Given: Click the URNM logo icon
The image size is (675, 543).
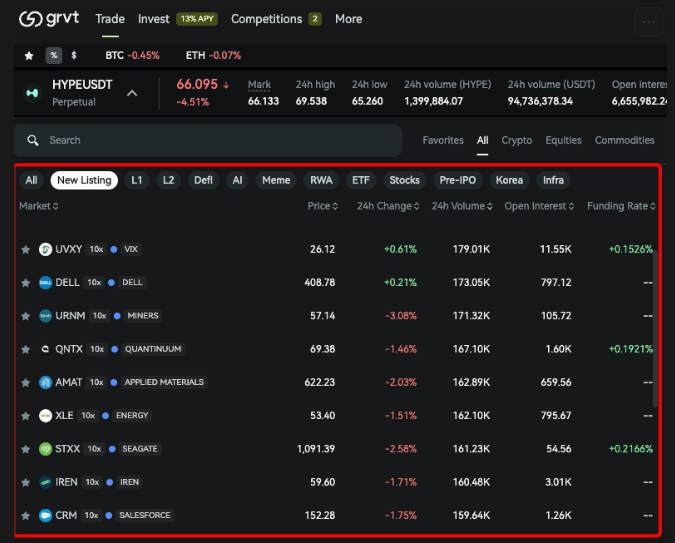Looking at the screenshot, I should click(x=45, y=316).
